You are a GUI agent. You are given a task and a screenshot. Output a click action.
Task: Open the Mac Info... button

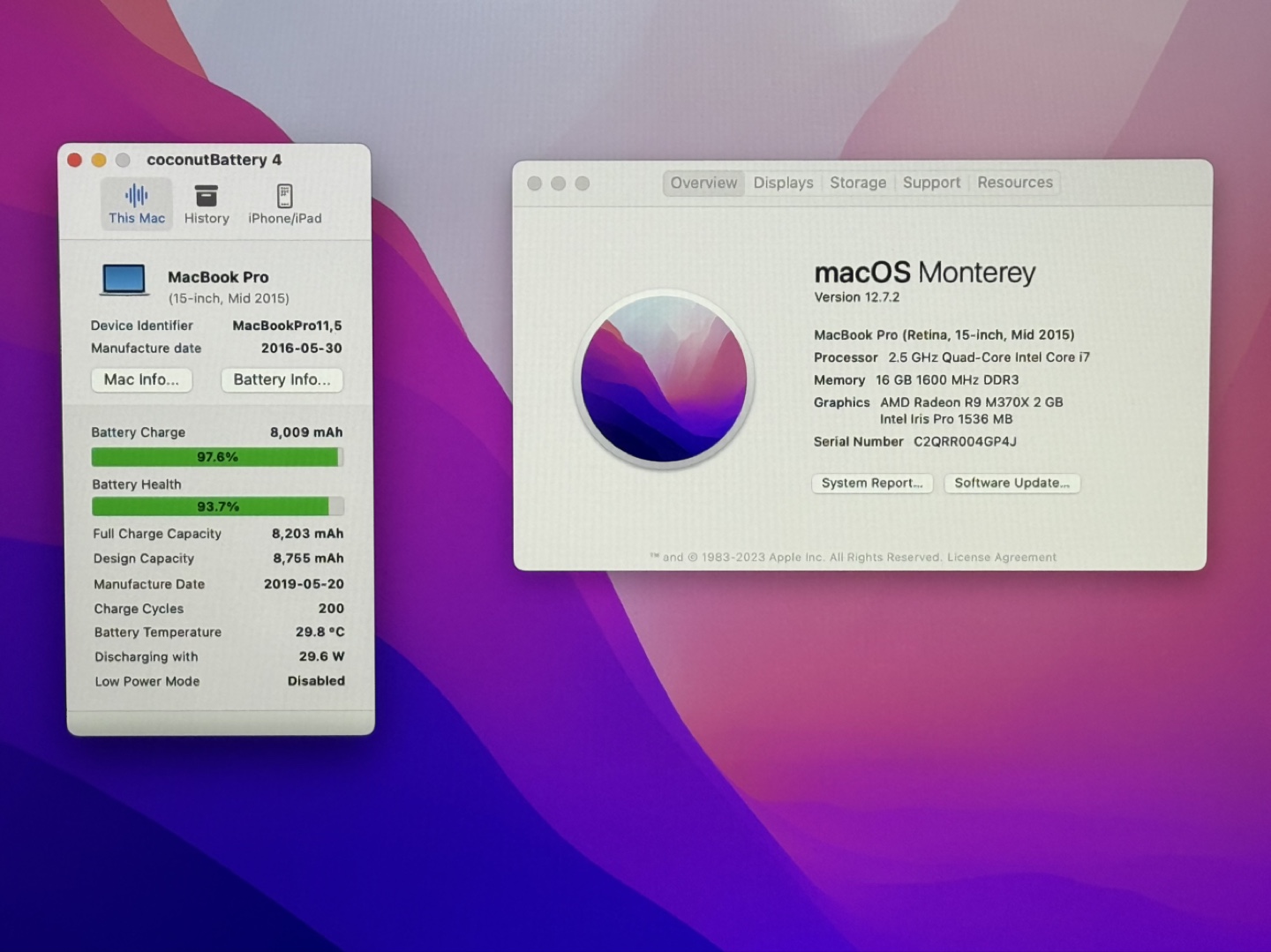142,379
